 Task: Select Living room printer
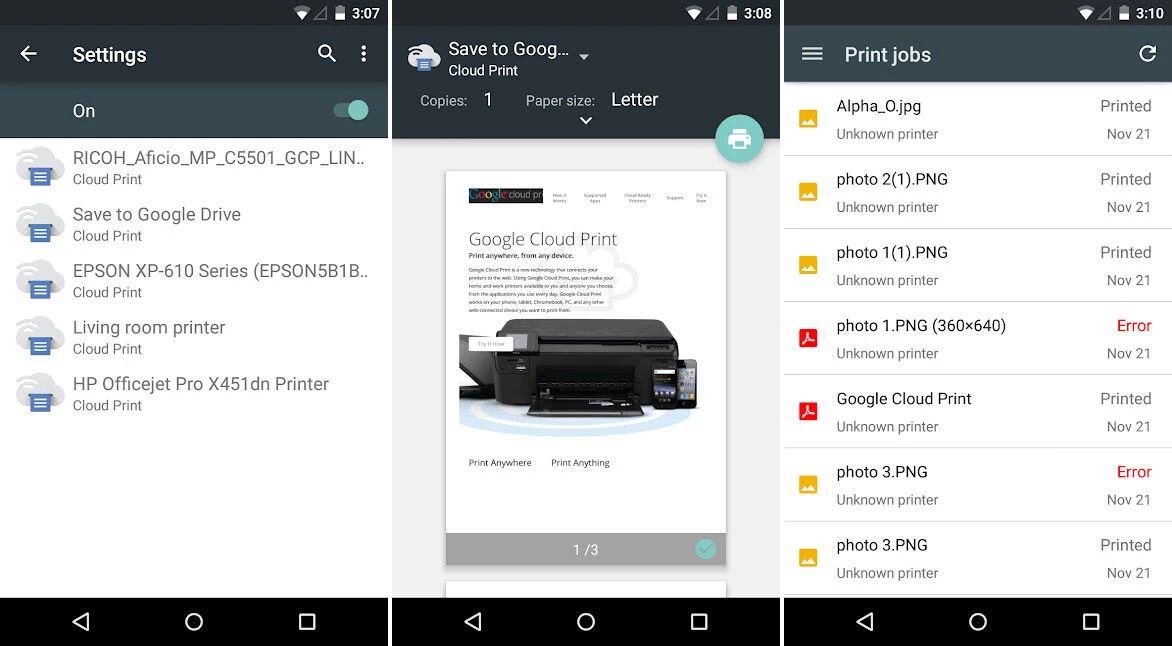pyautogui.click(x=149, y=337)
